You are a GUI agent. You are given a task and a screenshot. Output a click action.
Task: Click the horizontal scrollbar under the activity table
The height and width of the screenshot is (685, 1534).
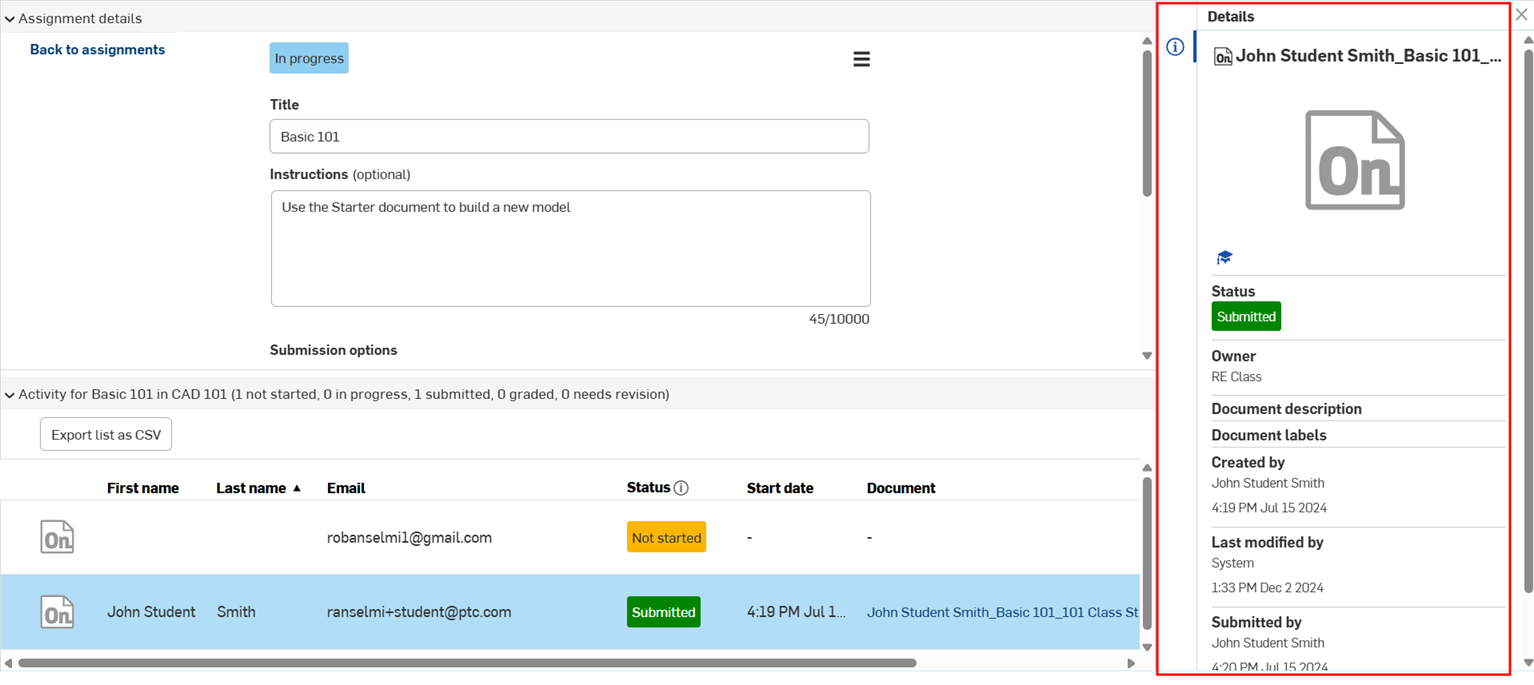[467, 663]
